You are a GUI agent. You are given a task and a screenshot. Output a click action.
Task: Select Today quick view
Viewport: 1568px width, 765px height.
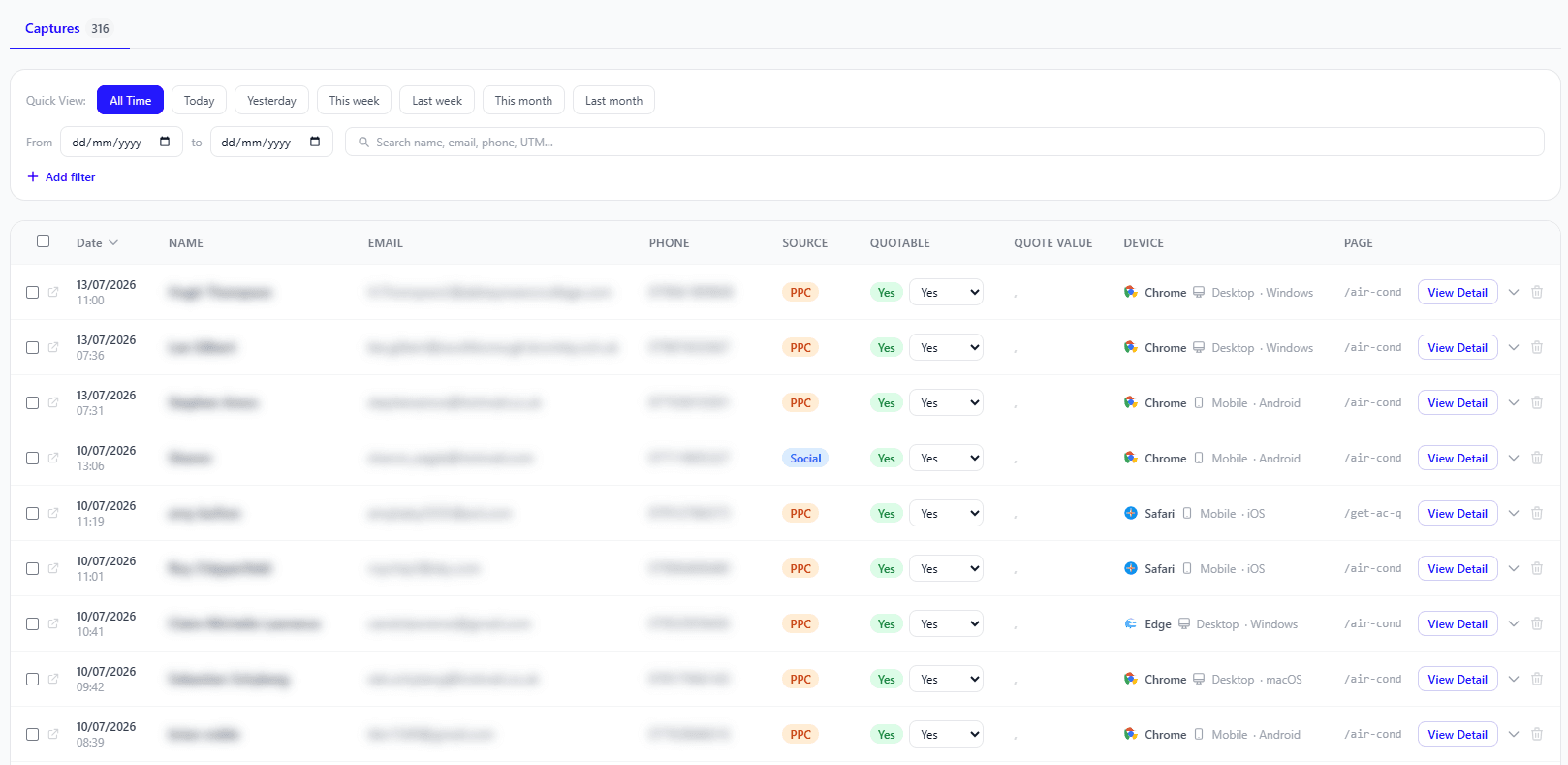coord(199,100)
